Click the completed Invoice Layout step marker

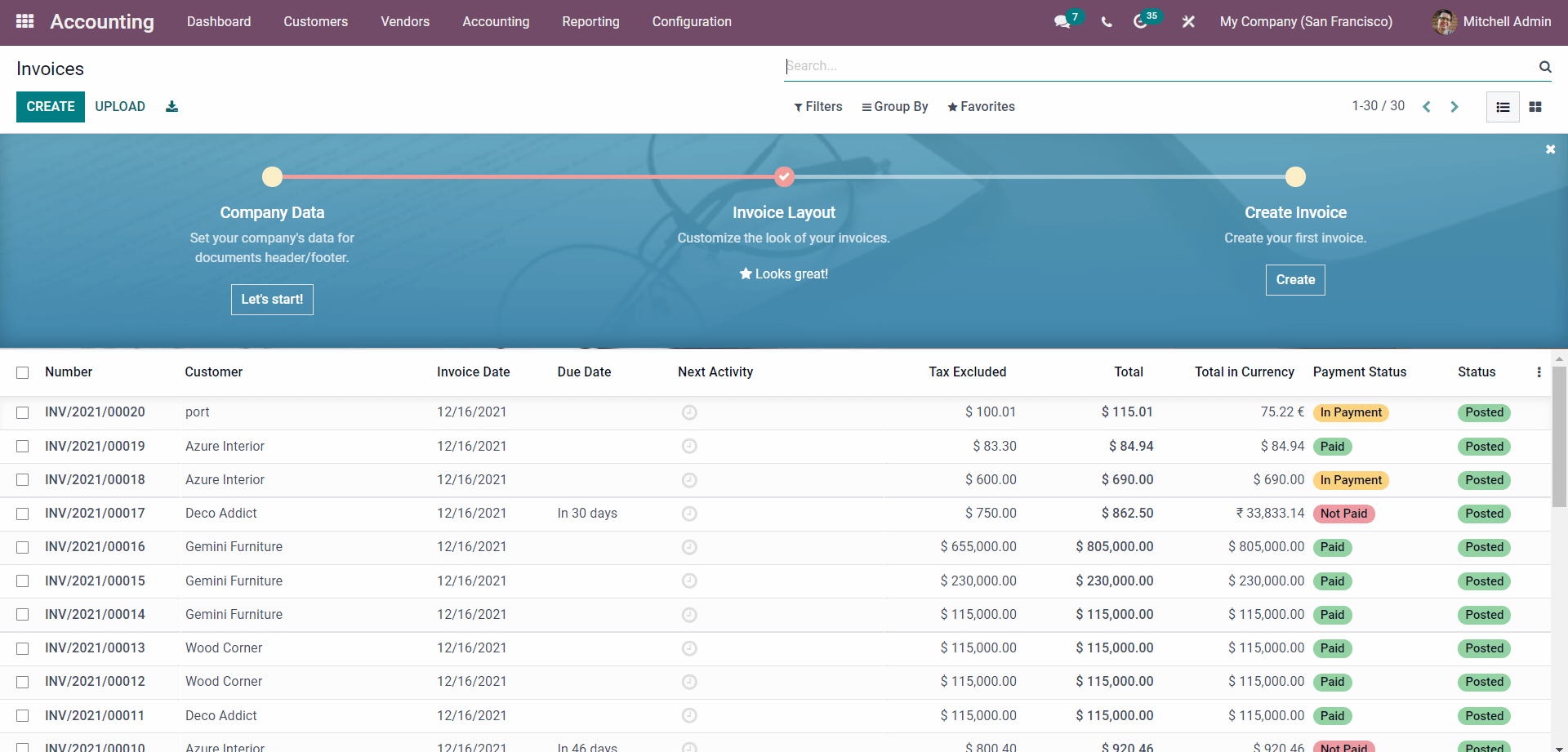point(784,176)
